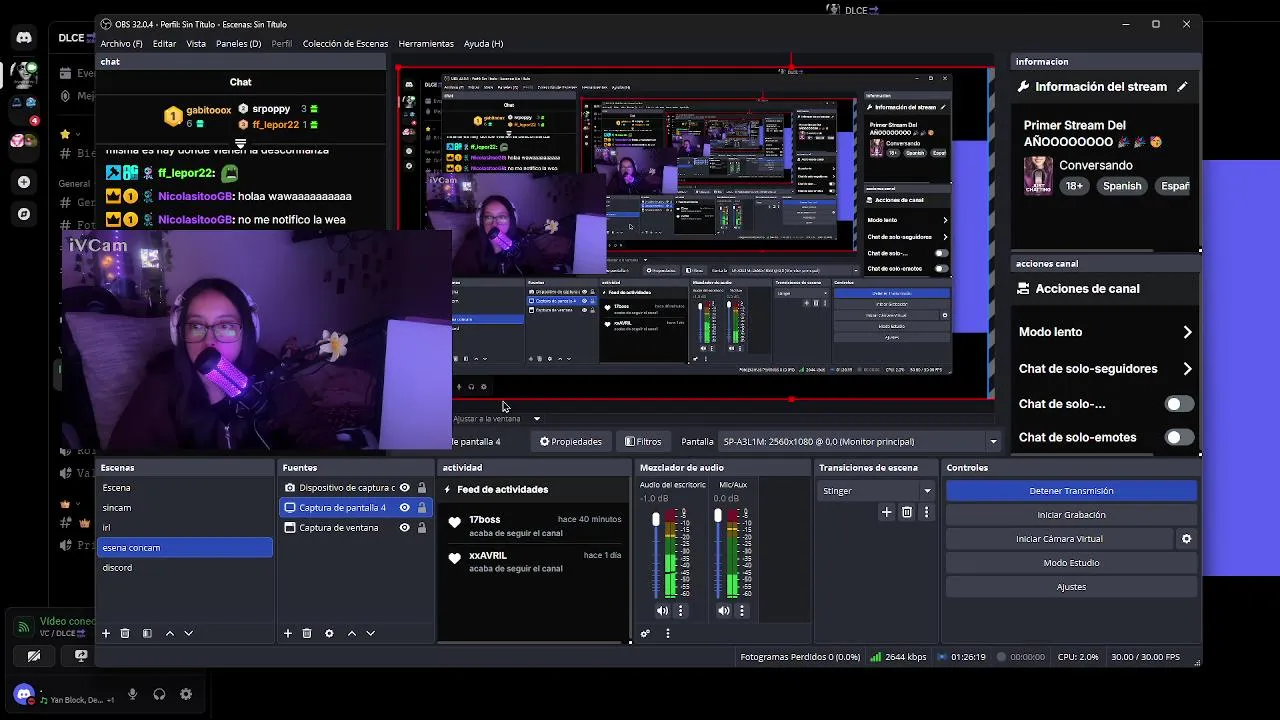Delete the Stinger transition with the trash icon
Screen dimensions: 1280x720
pyautogui.click(x=907, y=512)
